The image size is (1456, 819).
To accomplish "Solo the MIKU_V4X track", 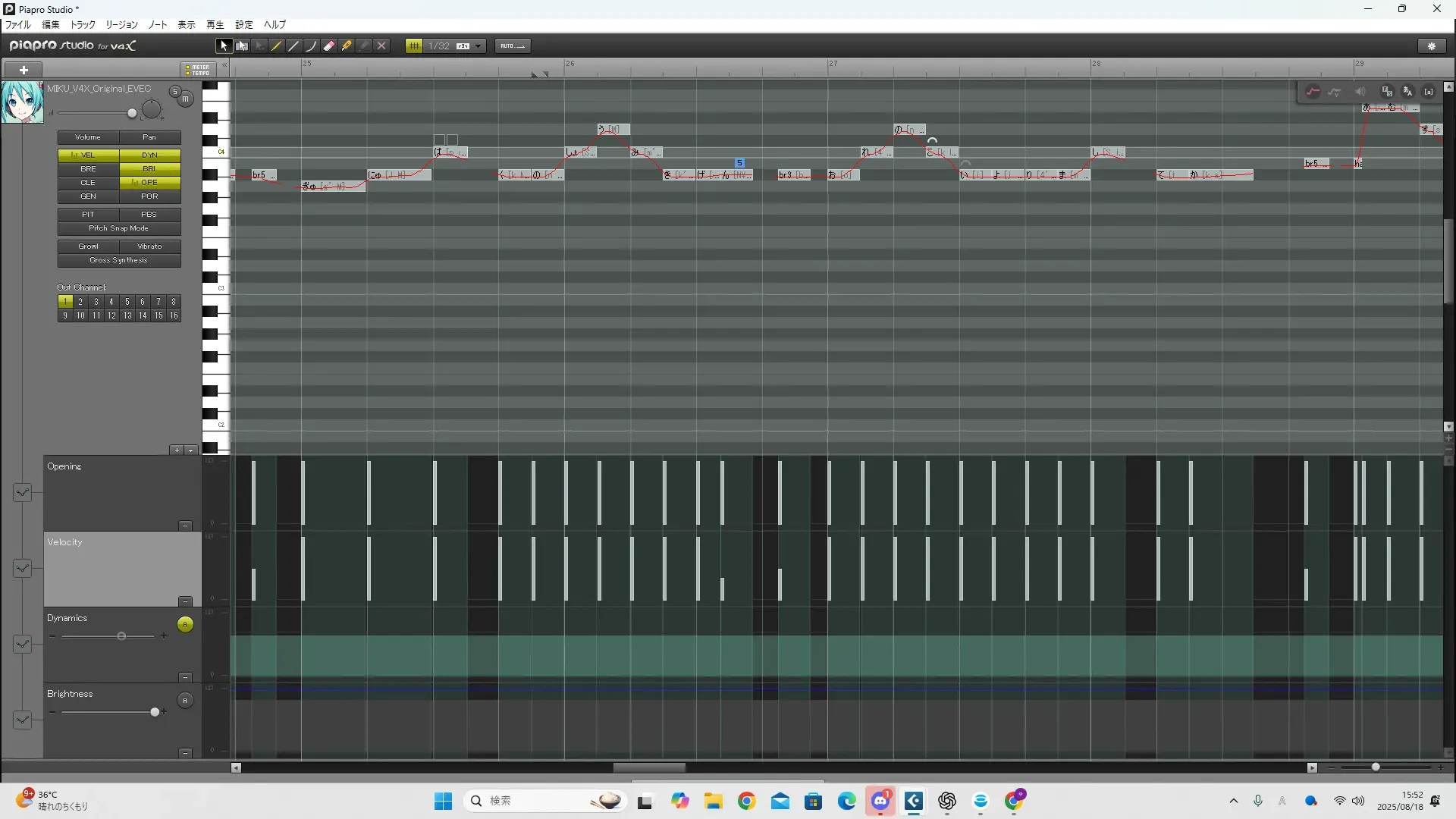I will pos(174,92).
